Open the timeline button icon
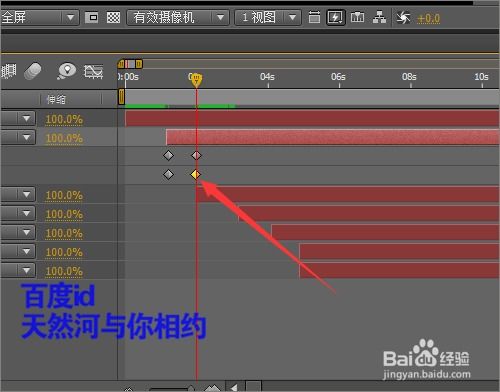 [x=357, y=17]
